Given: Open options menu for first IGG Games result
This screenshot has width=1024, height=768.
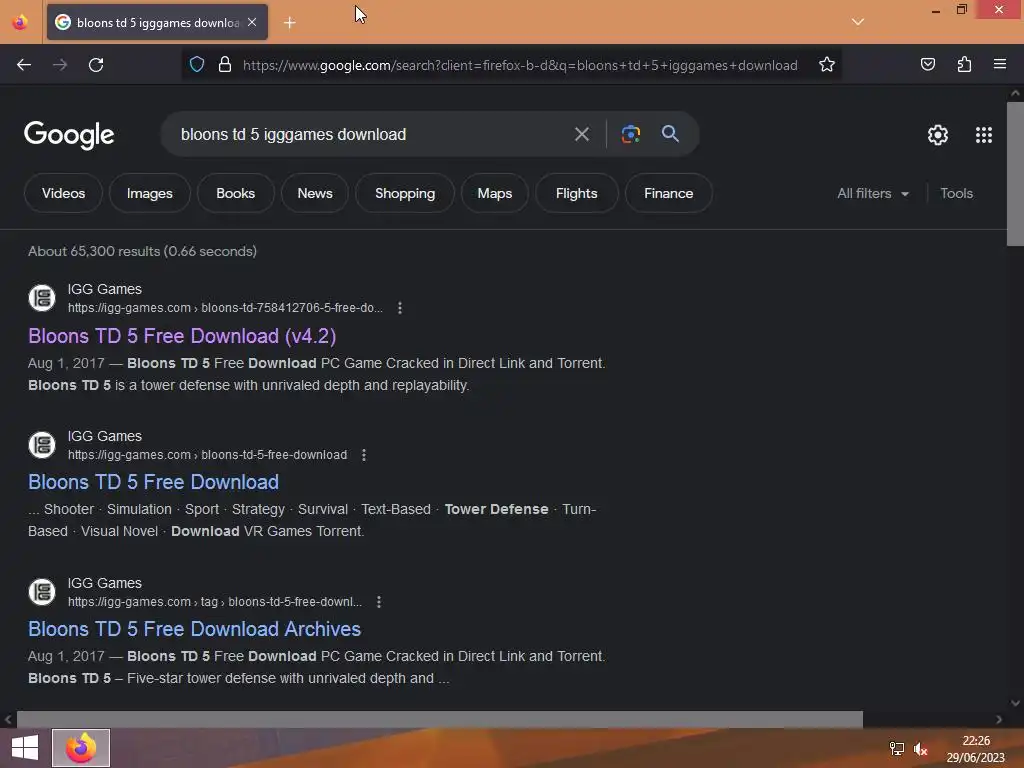Looking at the screenshot, I should [x=400, y=308].
